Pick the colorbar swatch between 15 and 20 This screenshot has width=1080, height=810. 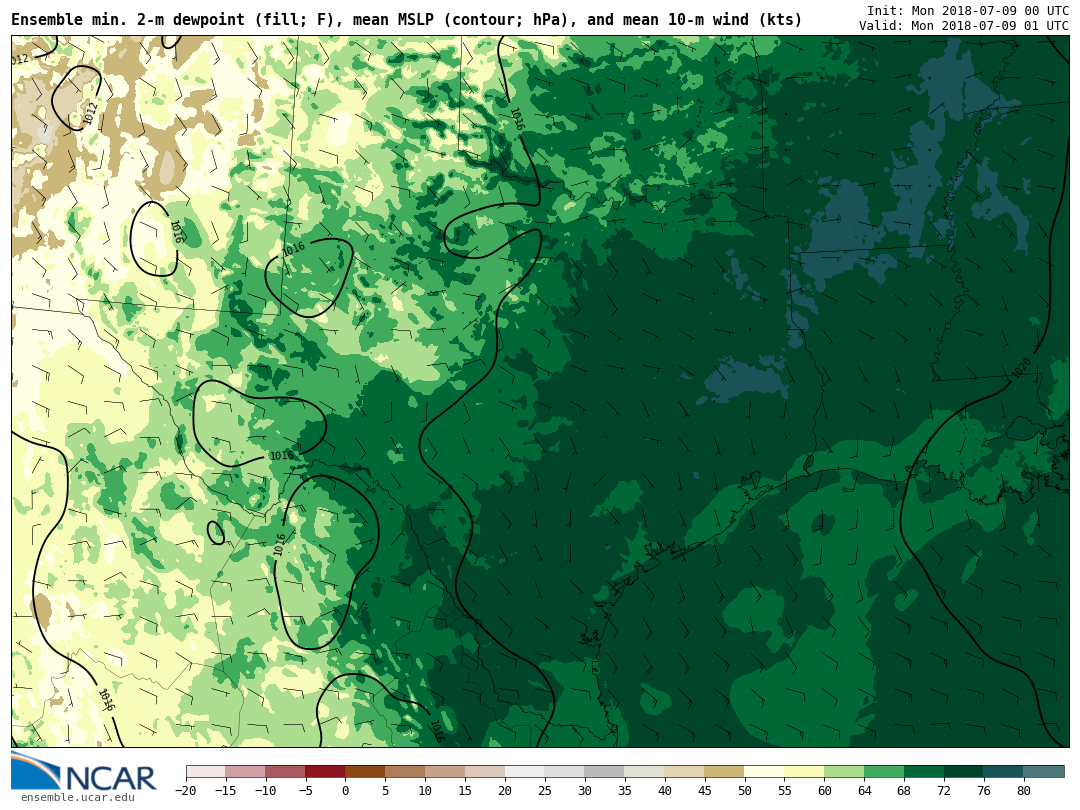(x=485, y=771)
